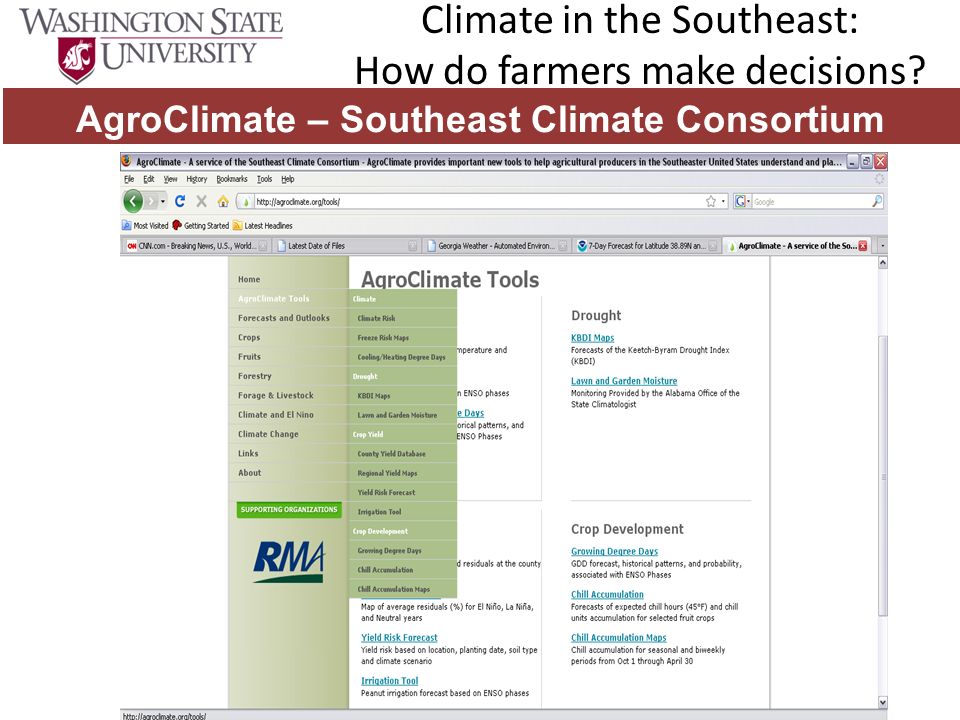Open Climate and El Nino sidebar item
This screenshot has width=960, height=720.
pos(276,414)
